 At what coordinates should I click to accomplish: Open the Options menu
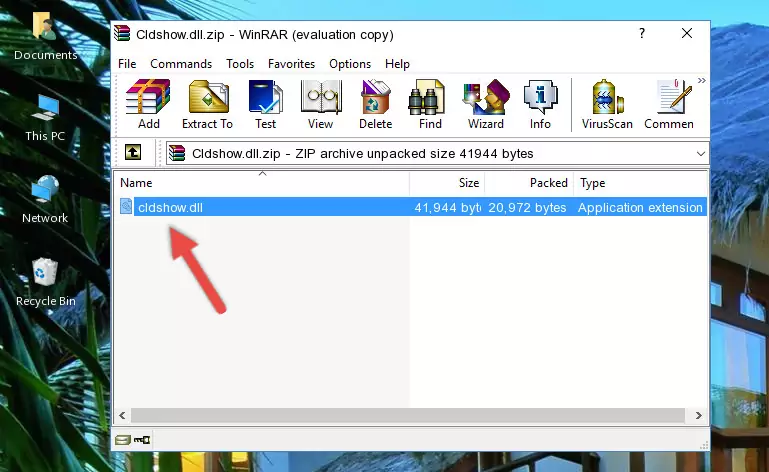(x=350, y=64)
